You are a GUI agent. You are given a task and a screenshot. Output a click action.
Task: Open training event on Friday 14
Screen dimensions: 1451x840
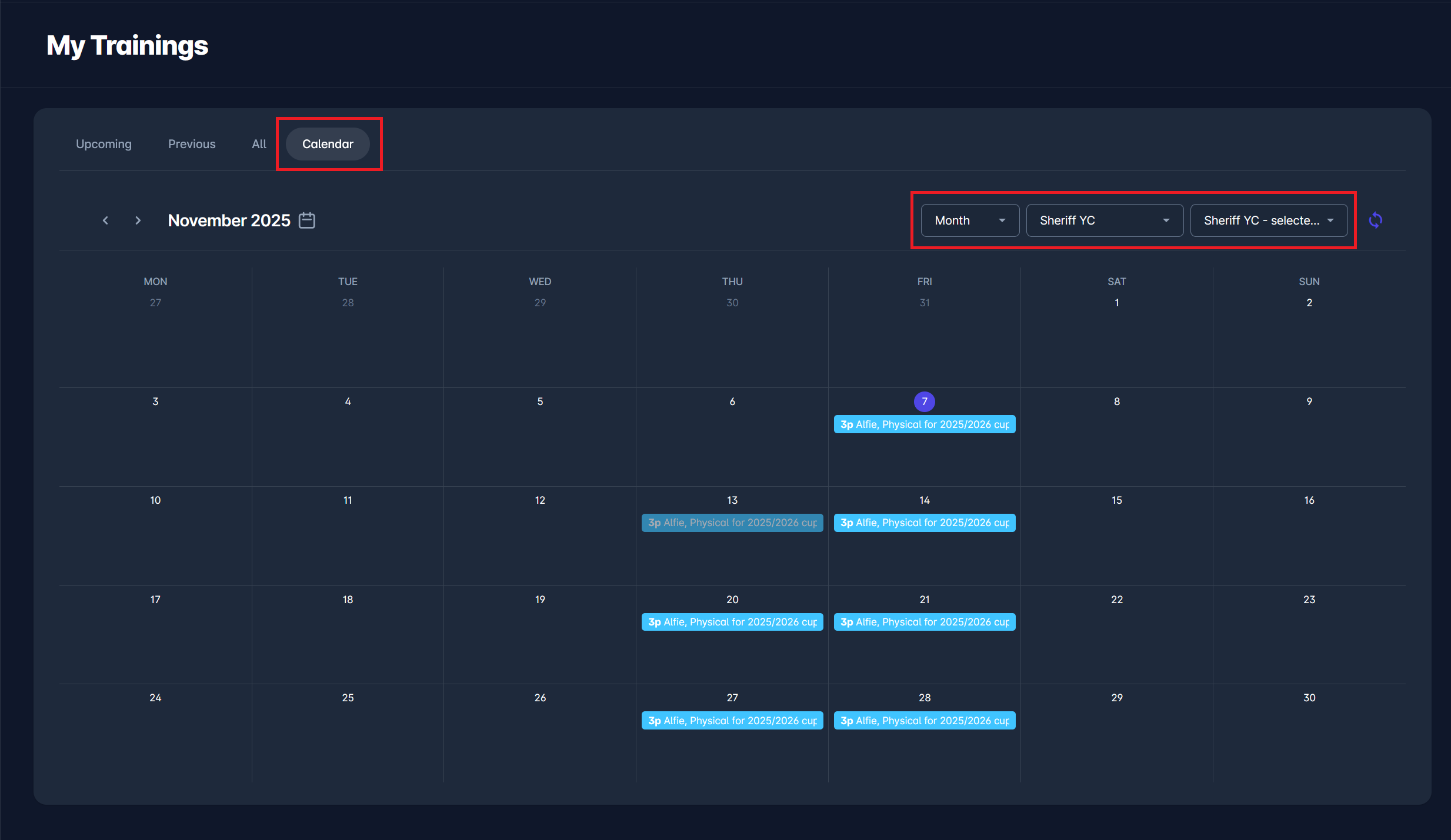coord(924,523)
